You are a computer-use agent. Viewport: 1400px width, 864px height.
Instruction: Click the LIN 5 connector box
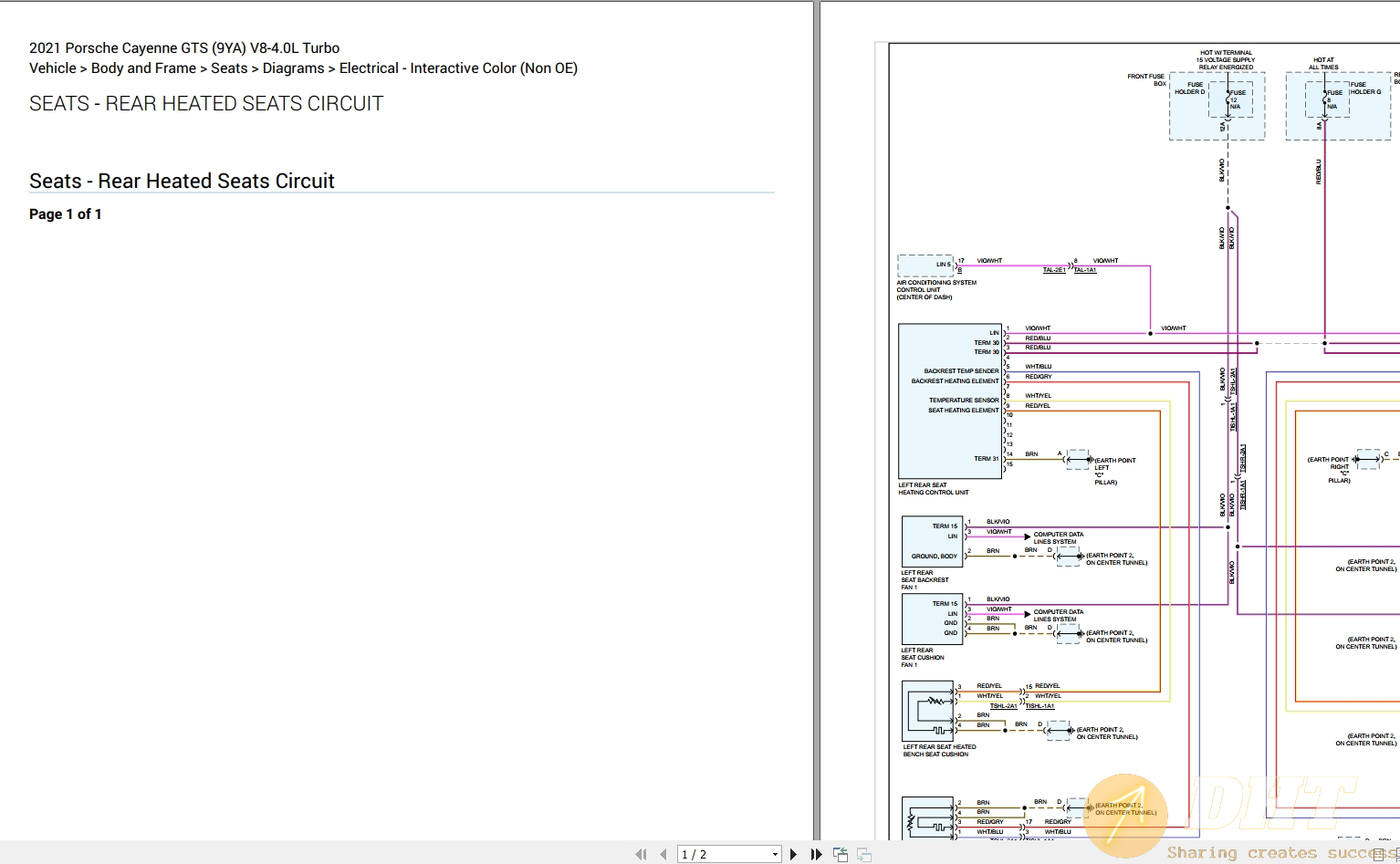(x=925, y=265)
